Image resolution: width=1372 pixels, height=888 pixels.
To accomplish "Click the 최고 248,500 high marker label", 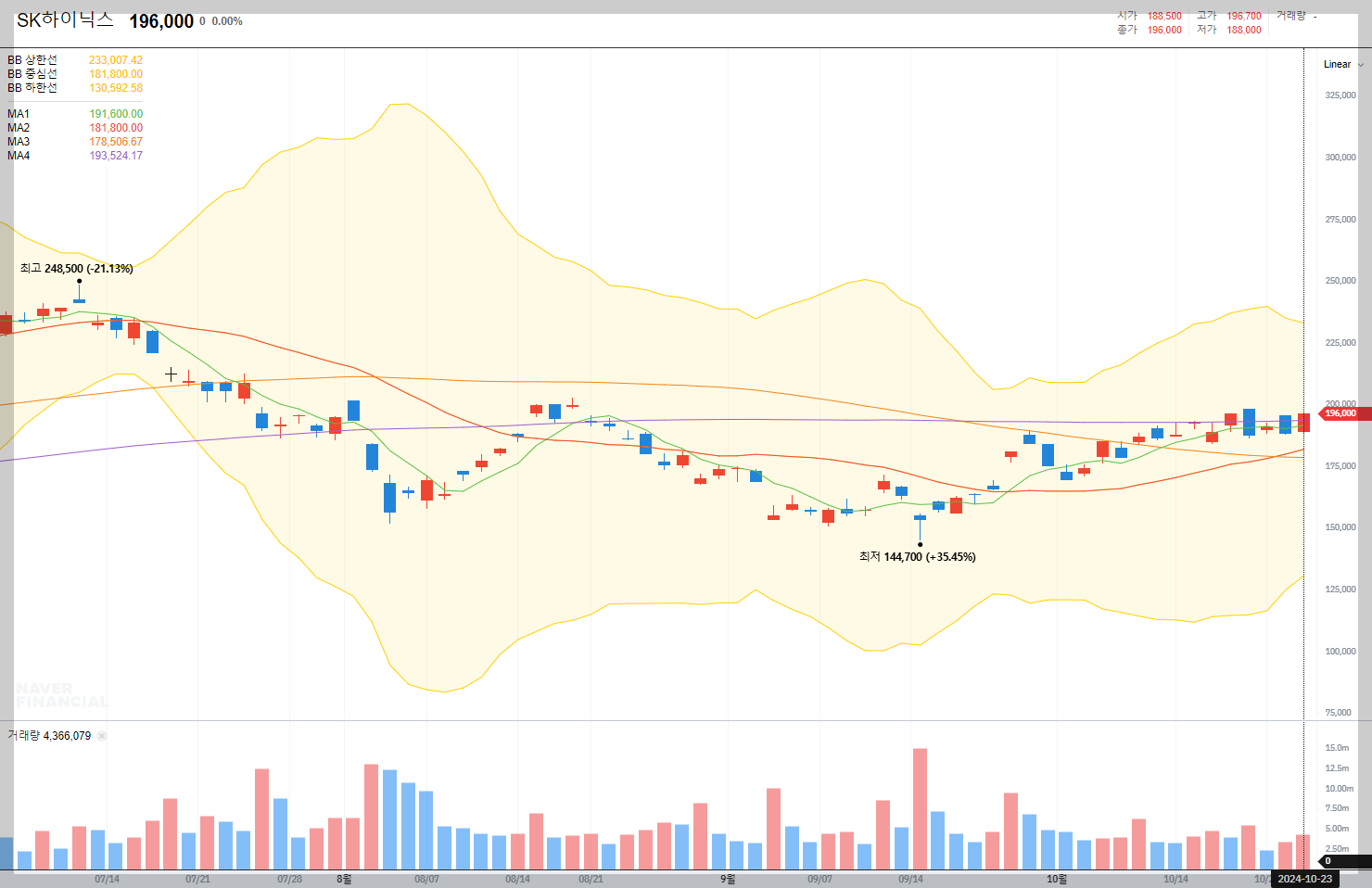I will pos(77,269).
